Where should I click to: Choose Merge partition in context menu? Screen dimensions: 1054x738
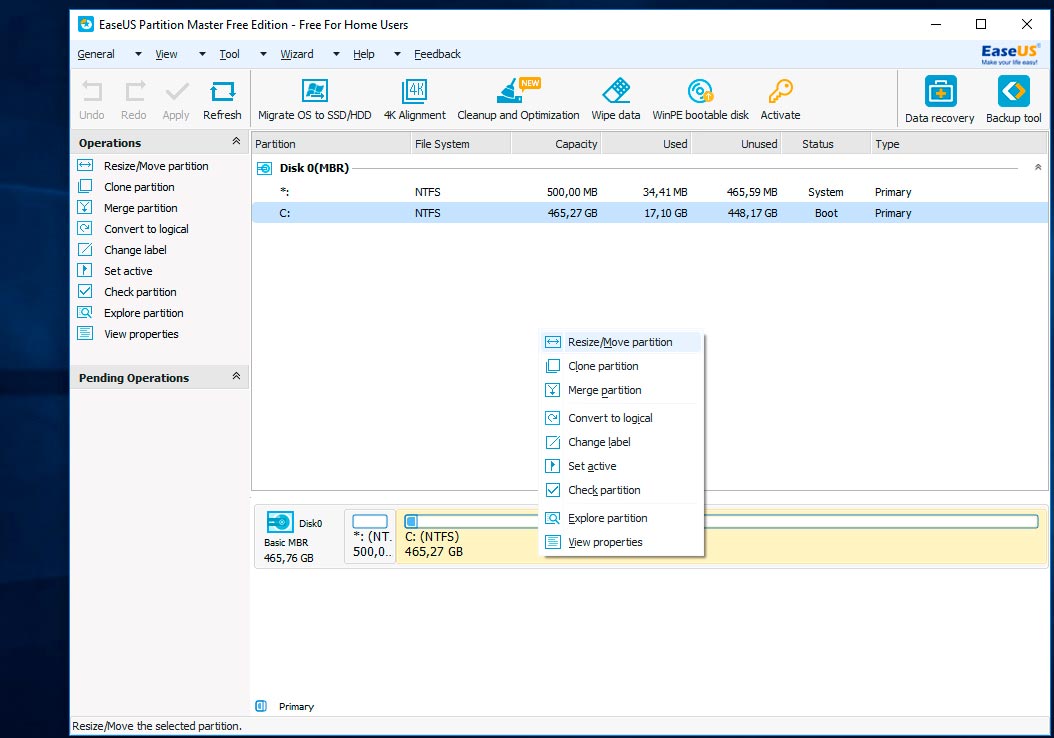(x=621, y=391)
